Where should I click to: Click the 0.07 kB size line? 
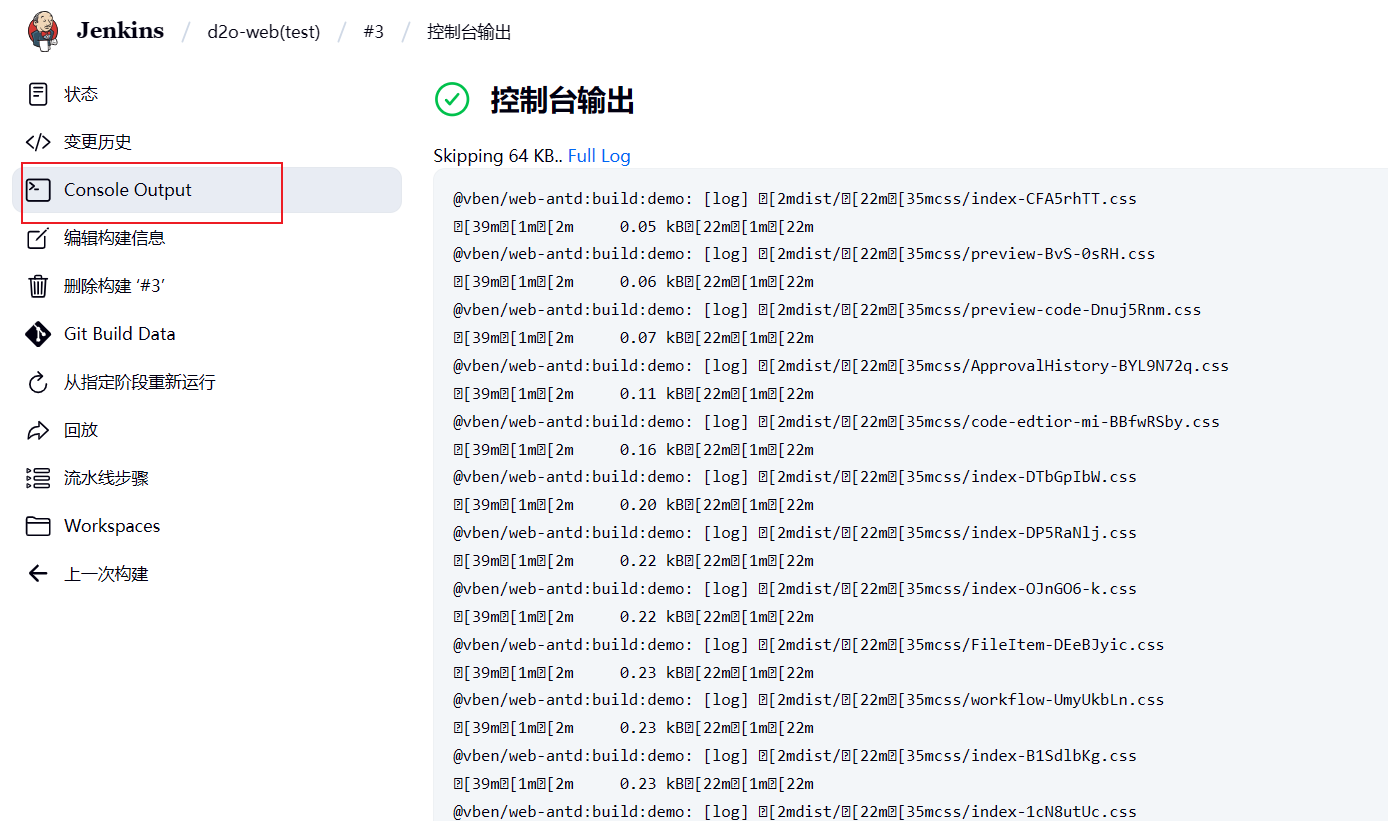634,338
